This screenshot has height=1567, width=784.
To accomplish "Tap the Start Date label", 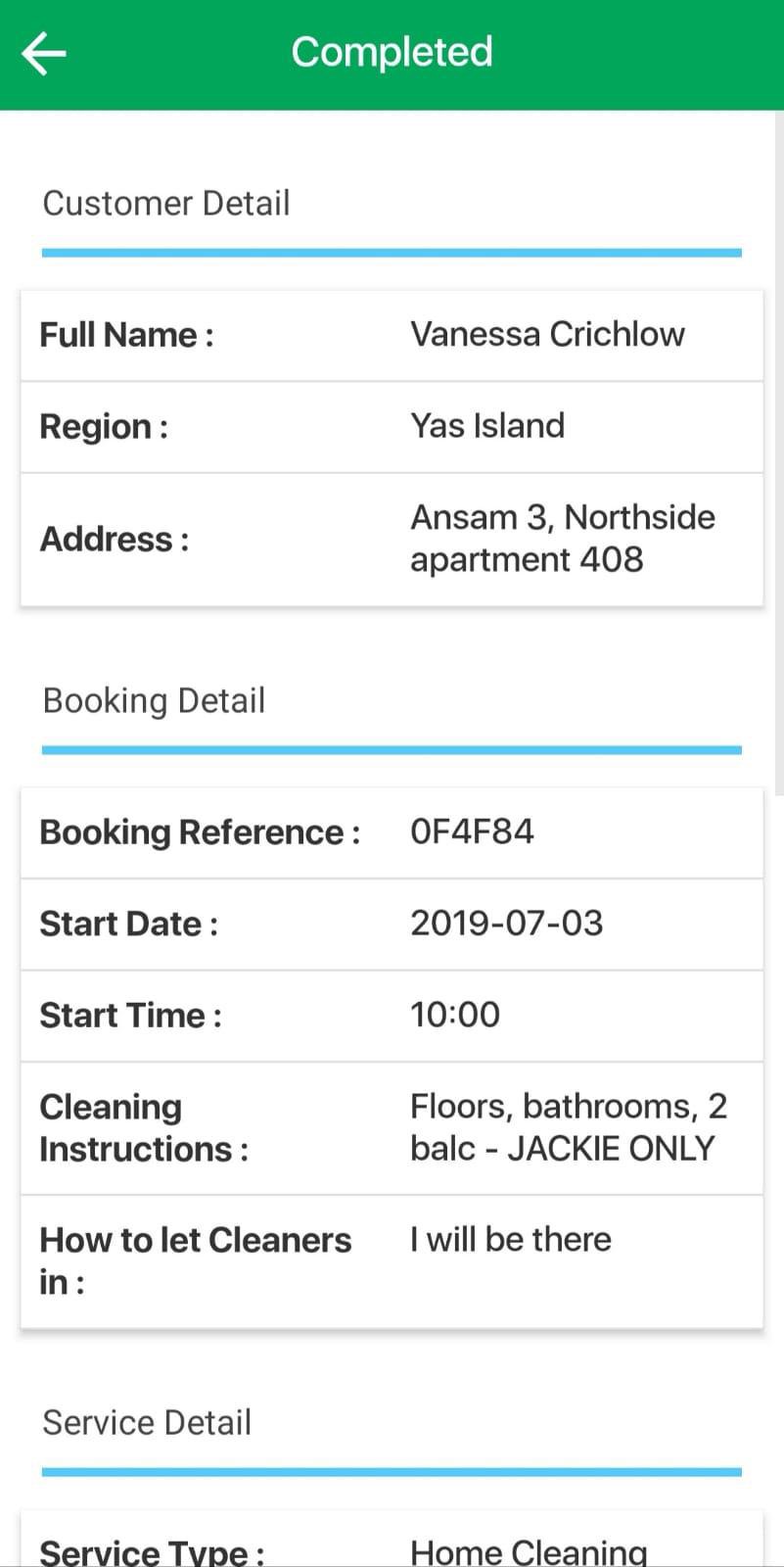I will tap(128, 924).
